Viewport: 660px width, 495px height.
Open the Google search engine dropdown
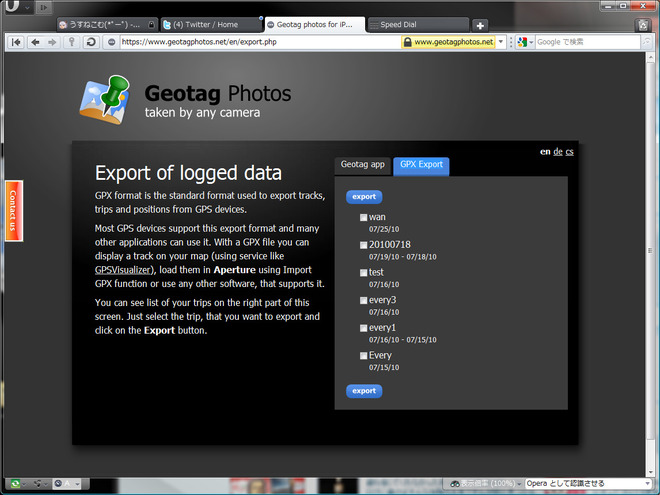pyautogui.click(x=531, y=42)
